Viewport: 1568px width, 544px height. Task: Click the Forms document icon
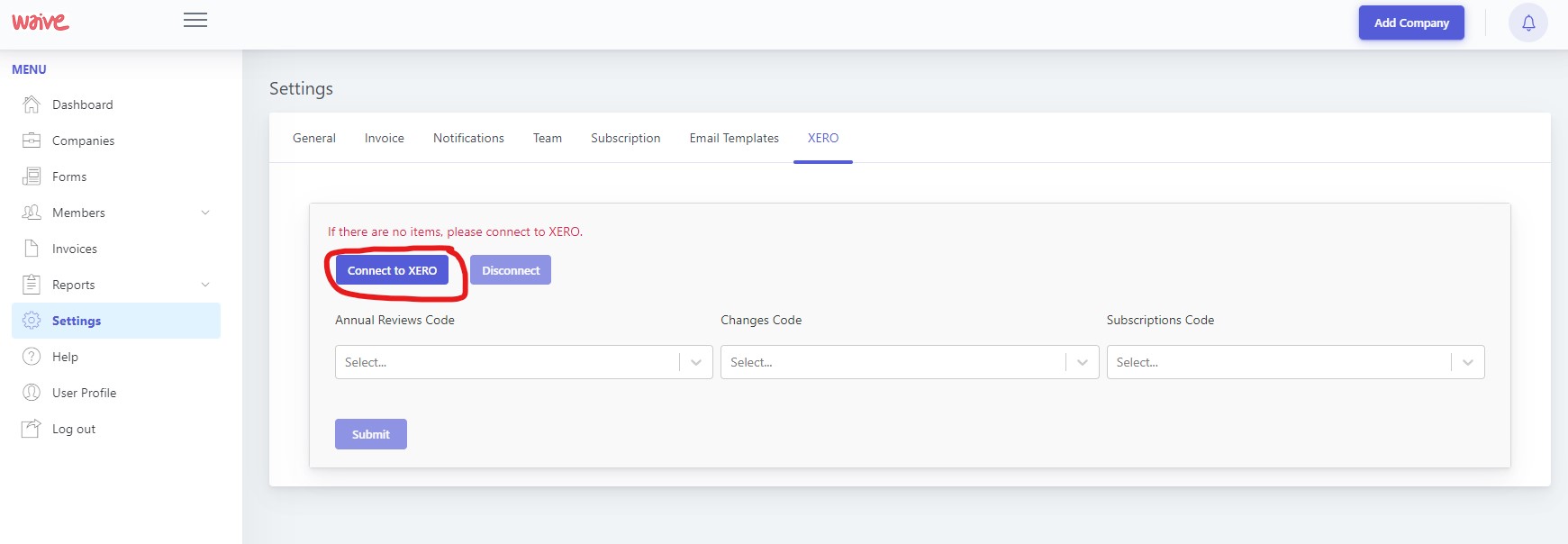pos(32,177)
